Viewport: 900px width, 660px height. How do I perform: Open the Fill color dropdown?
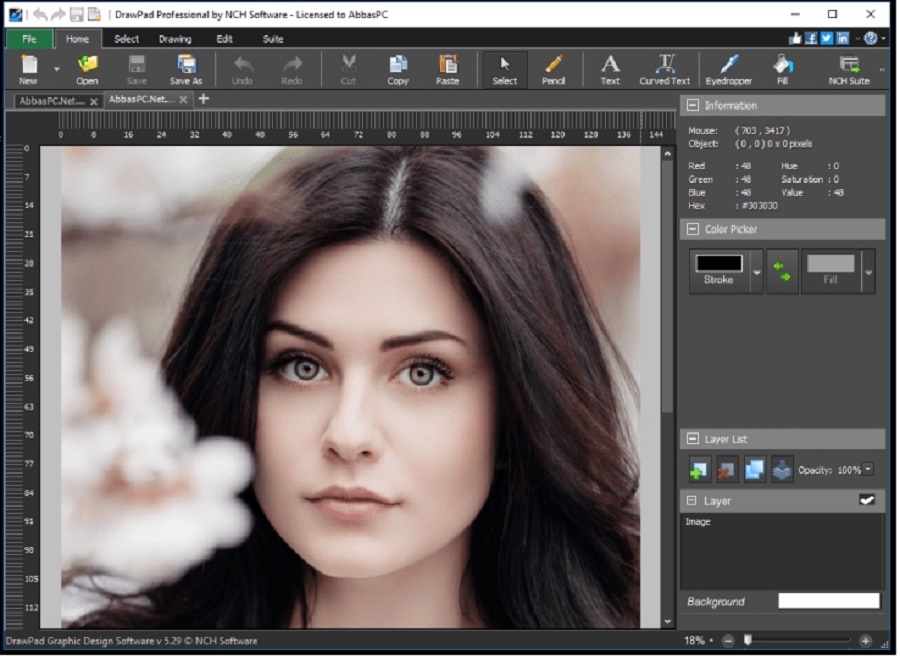point(867,271)
